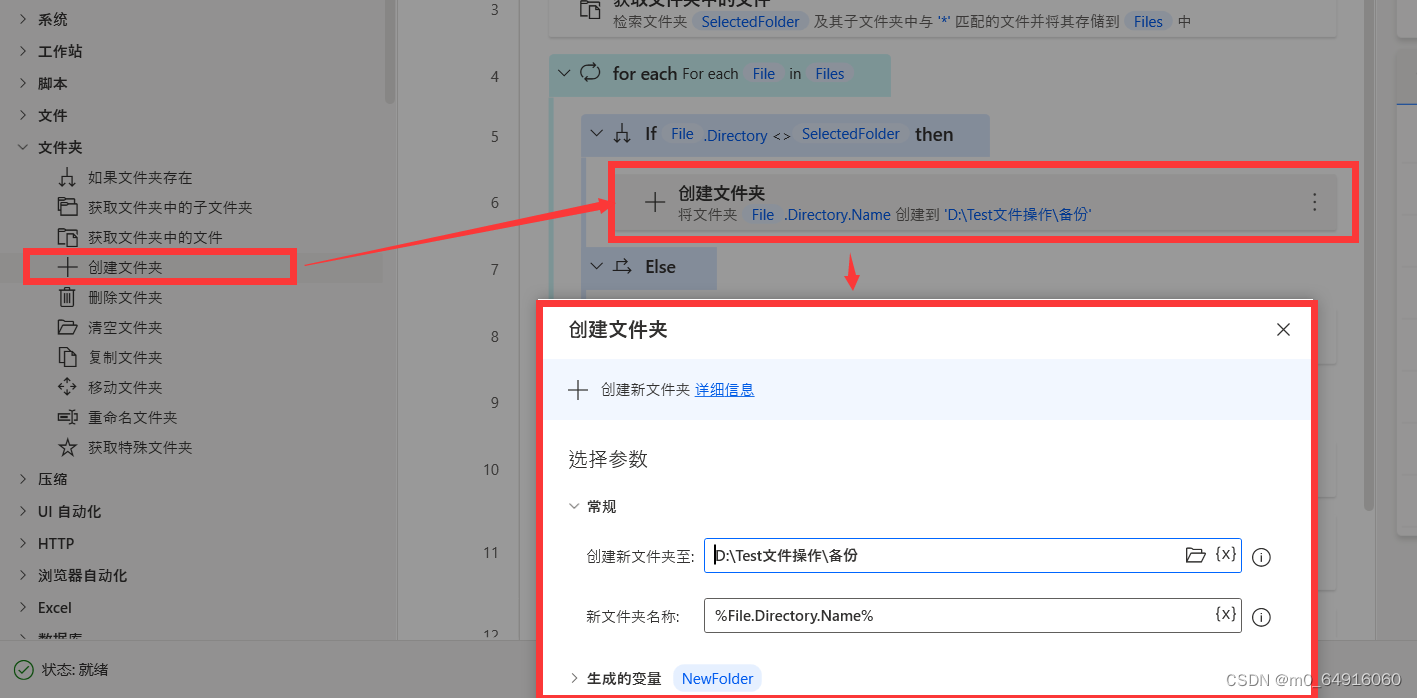
Task: Click the Else branch header
Action: (x=662, y=266)
